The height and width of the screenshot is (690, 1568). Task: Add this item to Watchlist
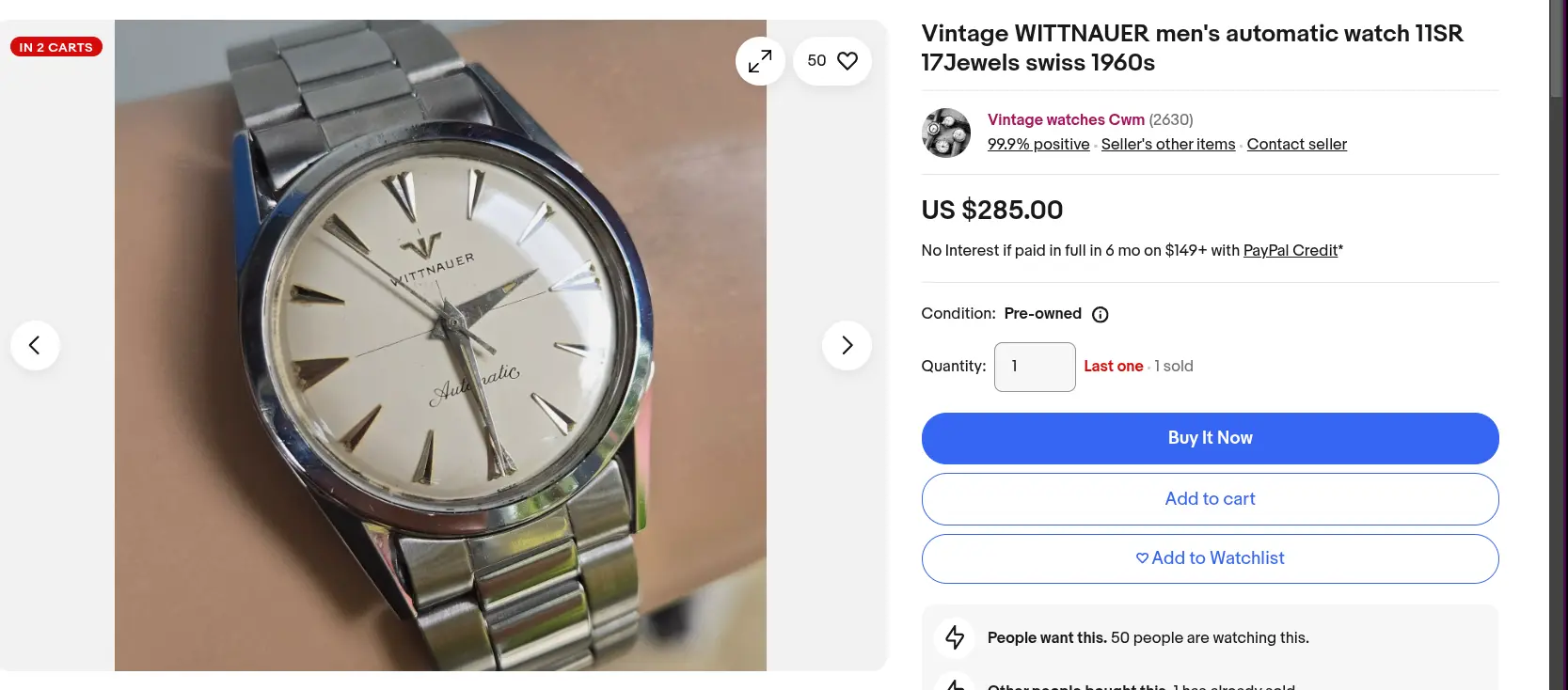tap(1210, 558)
